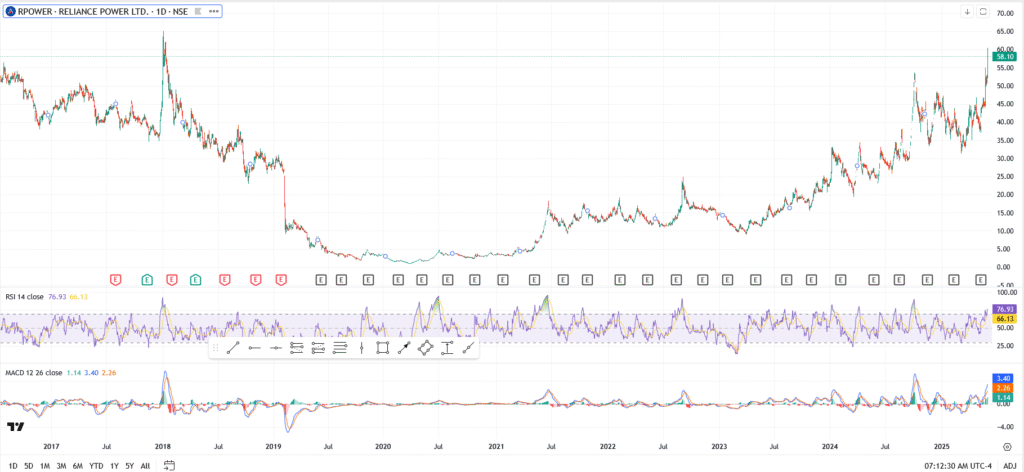Select the trend line drawing tool

click(x=232, y=348)
